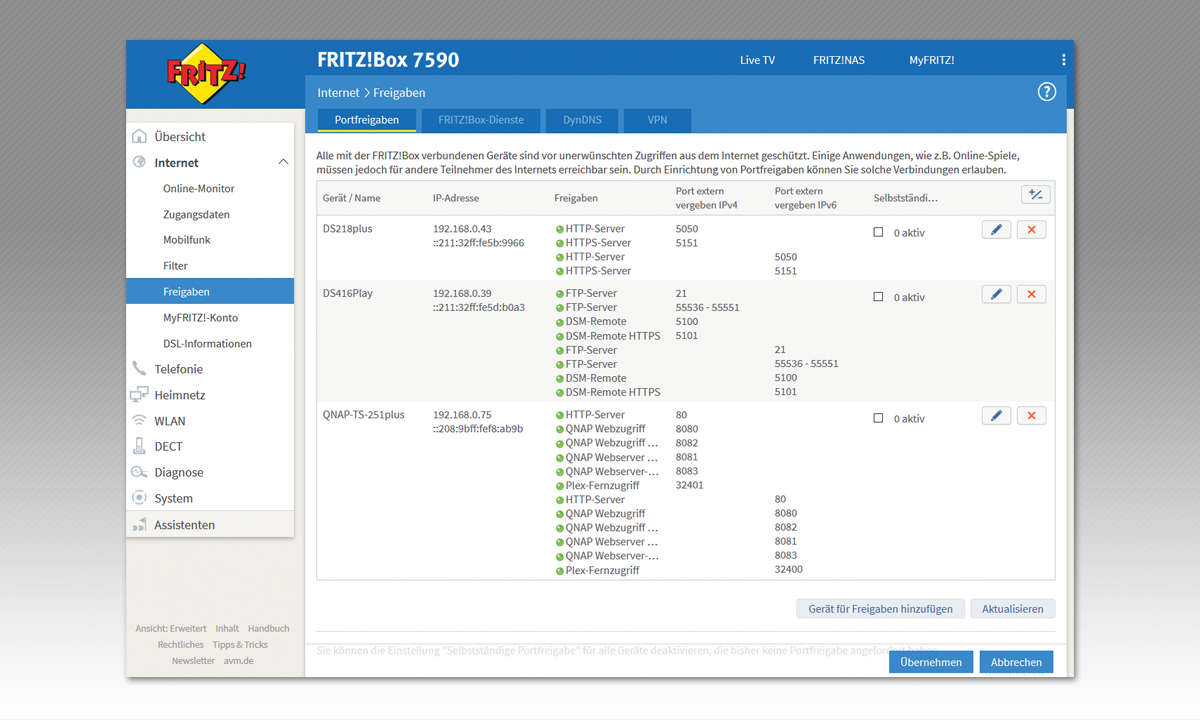This screenshot has width=1200, height=720.
Task: Click the Diagnose icon
Action: click(139, 472)
